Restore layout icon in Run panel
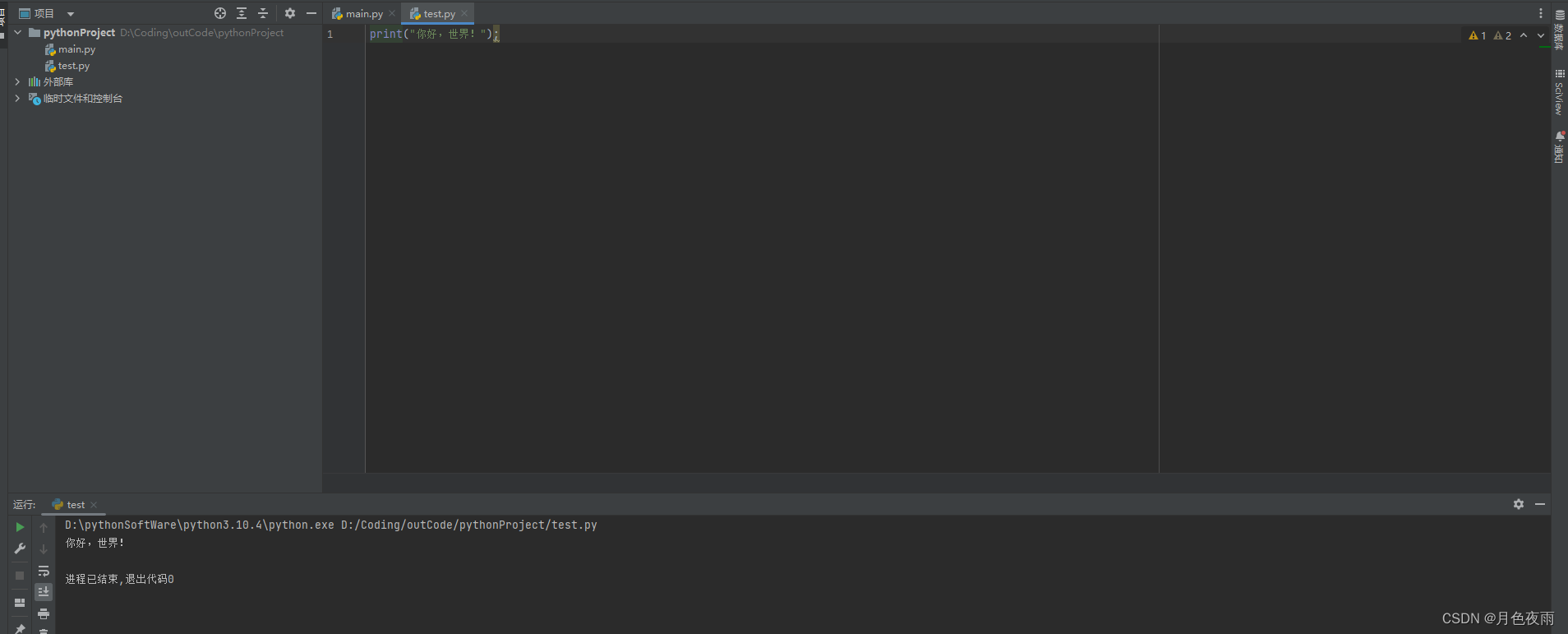The height and width of the screenshot is (634, 1568). (20, 603)
